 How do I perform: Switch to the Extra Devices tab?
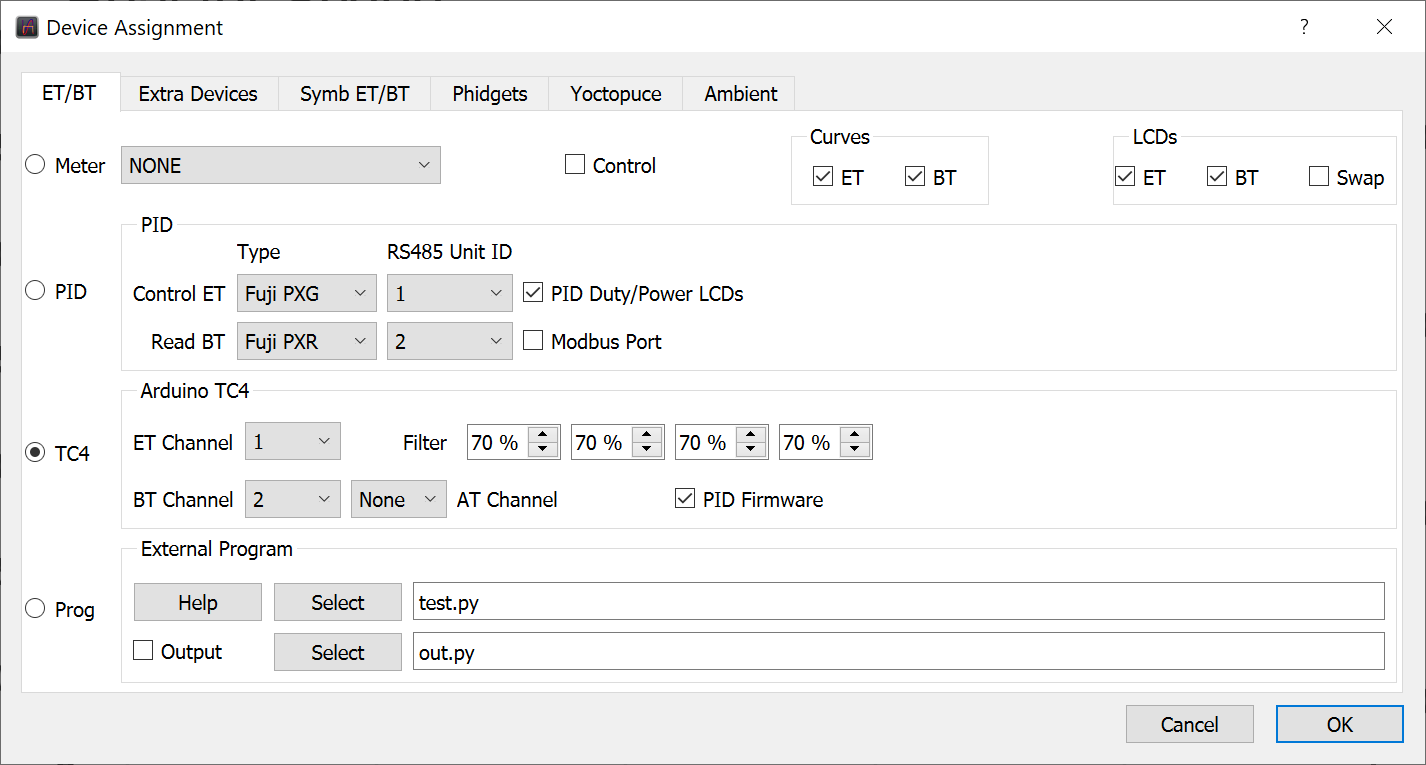[x=198, y=94]
